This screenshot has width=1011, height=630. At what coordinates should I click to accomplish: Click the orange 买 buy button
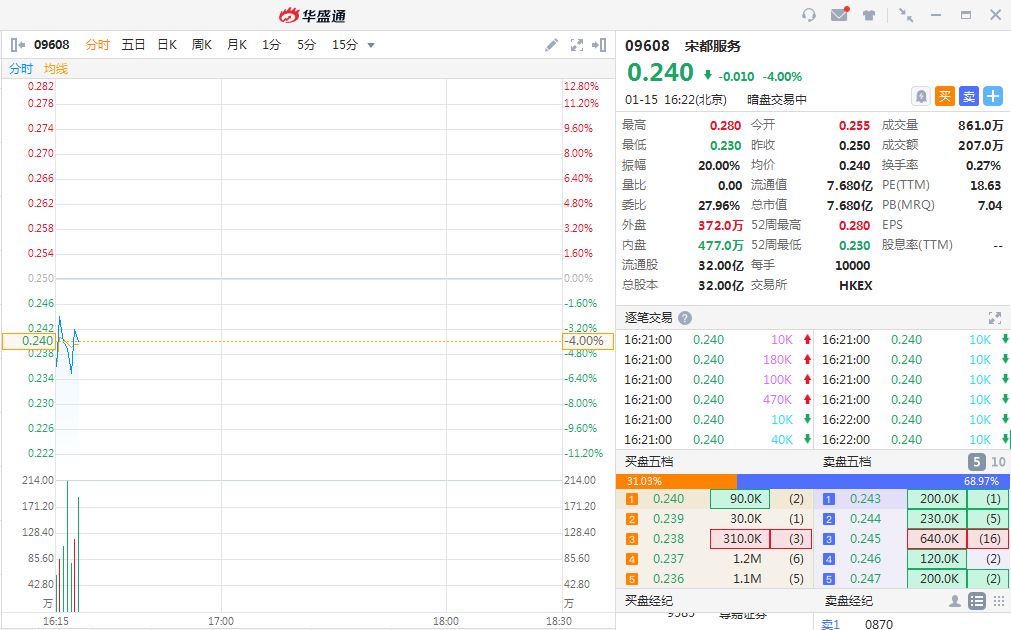(x=945, y=96)
